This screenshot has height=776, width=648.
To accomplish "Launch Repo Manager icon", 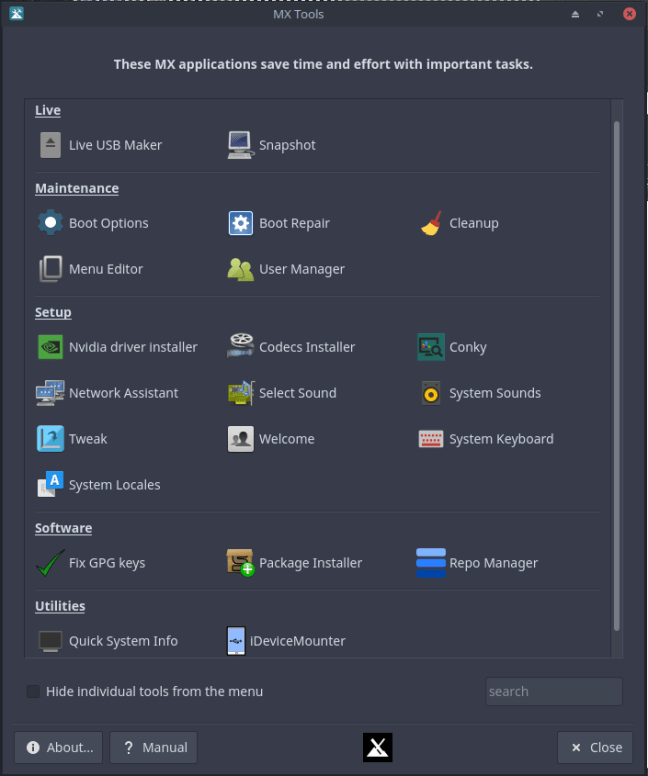I will 431,563.
